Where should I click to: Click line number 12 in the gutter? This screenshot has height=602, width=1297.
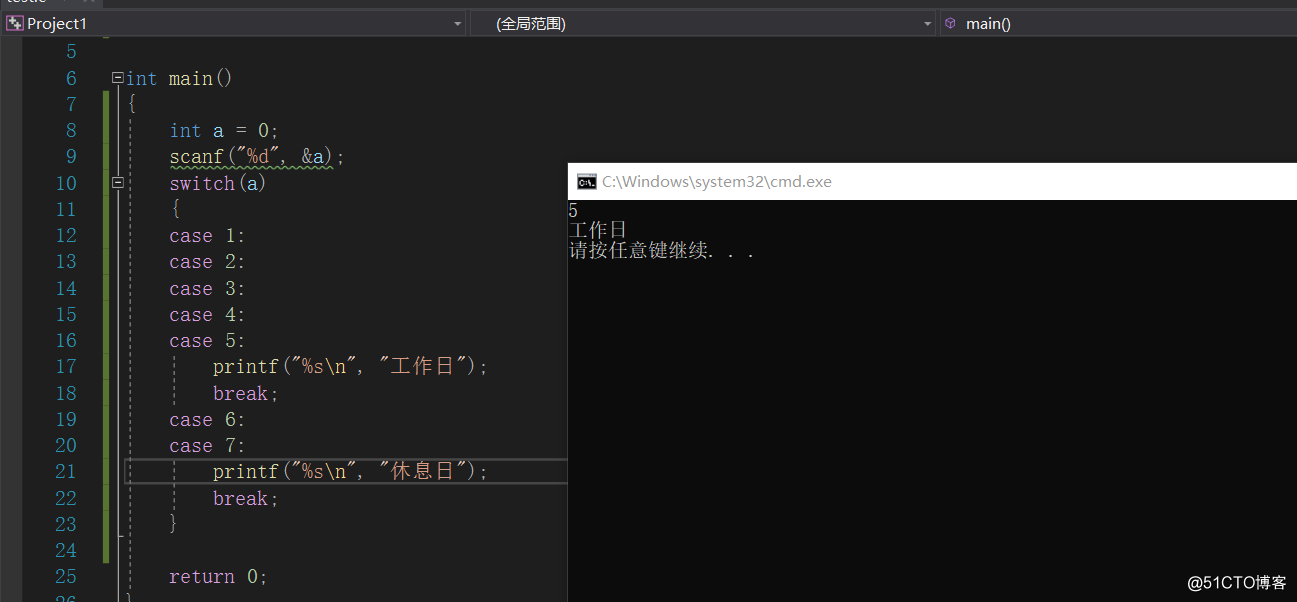[66, 236]
